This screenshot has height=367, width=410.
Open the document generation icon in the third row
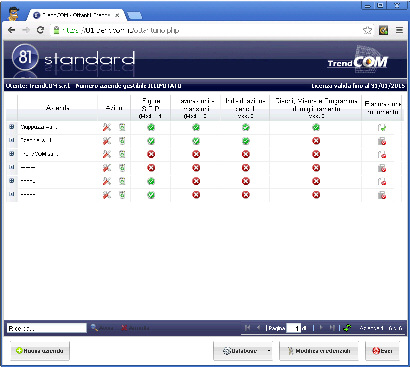[382, 155]
